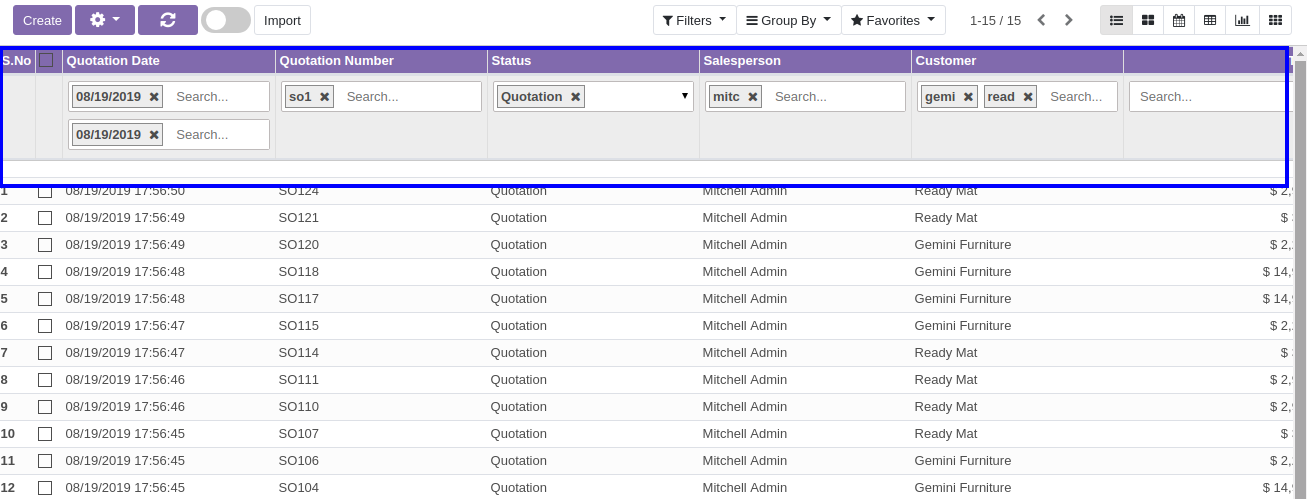The width and height of the screenshot is (1307, 499).
Task: Open the pivot table view
Action: [x=1210, y=20]
